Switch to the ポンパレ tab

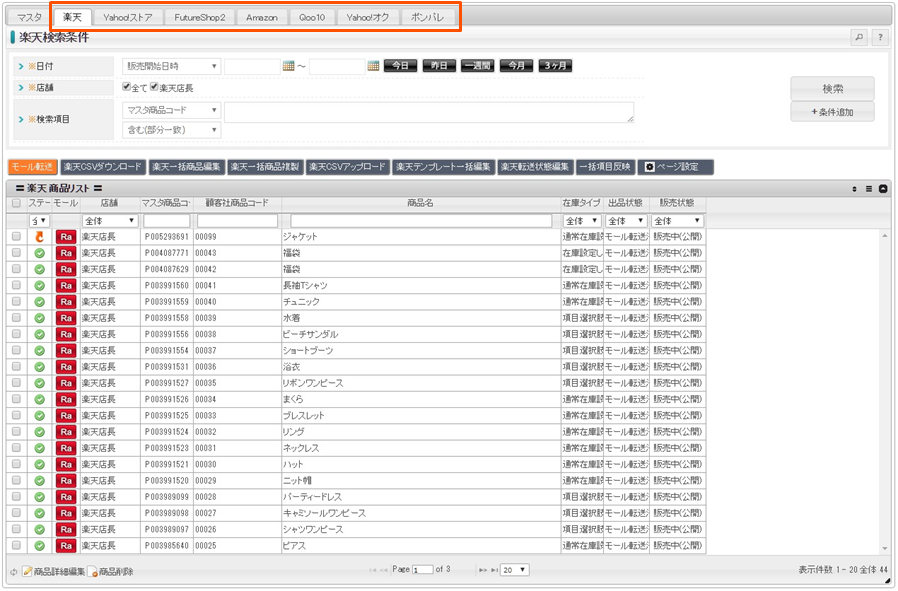[427, 17]
